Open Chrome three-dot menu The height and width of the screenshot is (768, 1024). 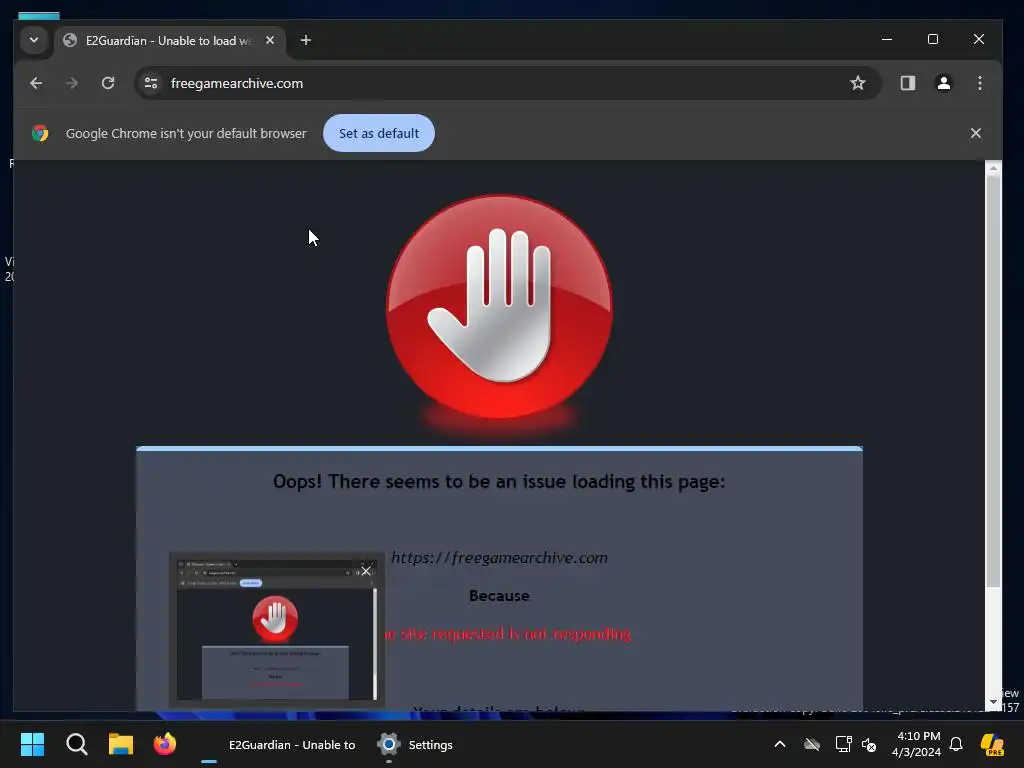pyautogui.click(x=980, y=83)
